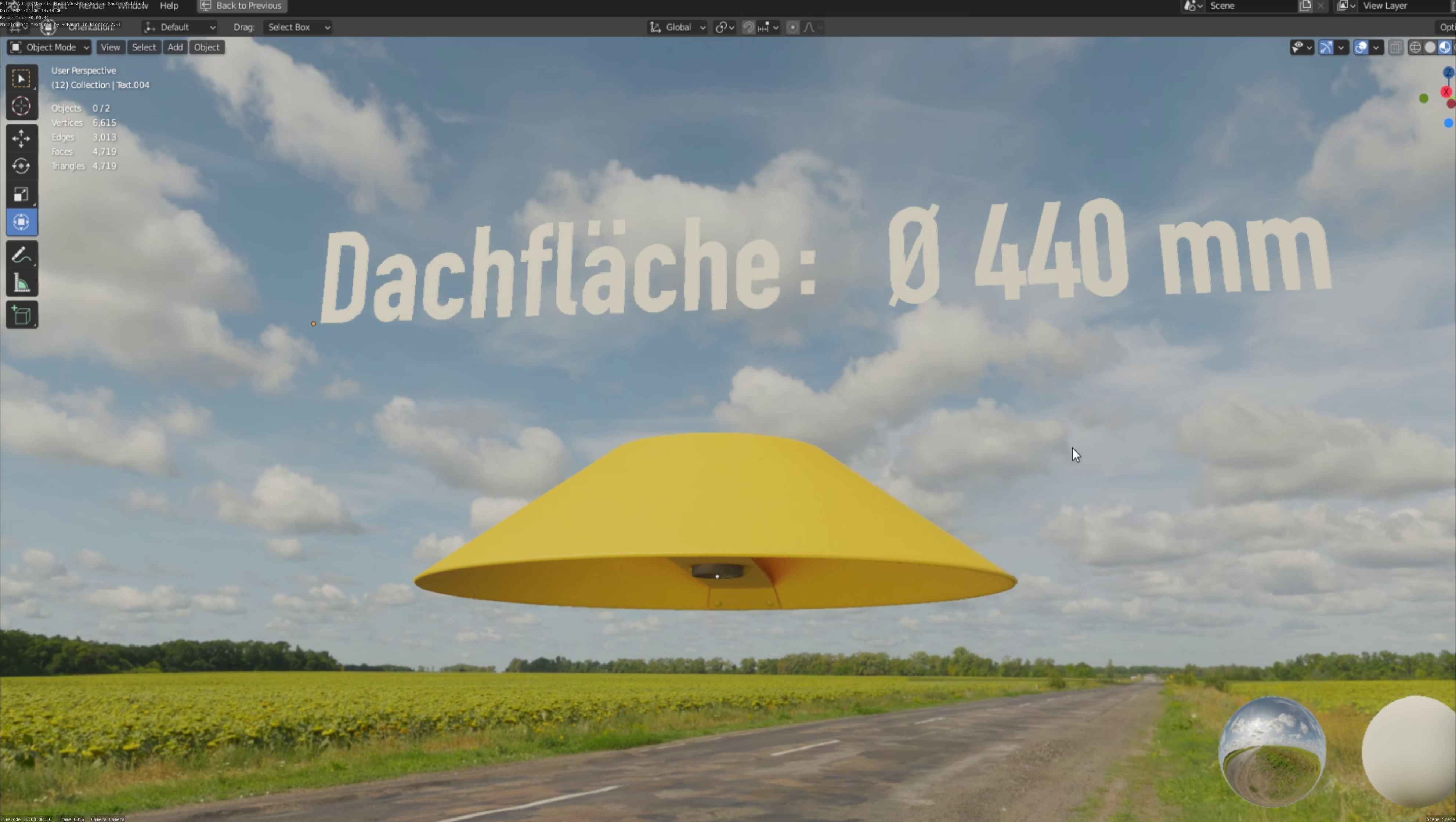Image resolution: width=1456 pixels, height=822 pixels.
Task: Click the Triangles 4,719 statistic
Action: (x=84, y=166)
